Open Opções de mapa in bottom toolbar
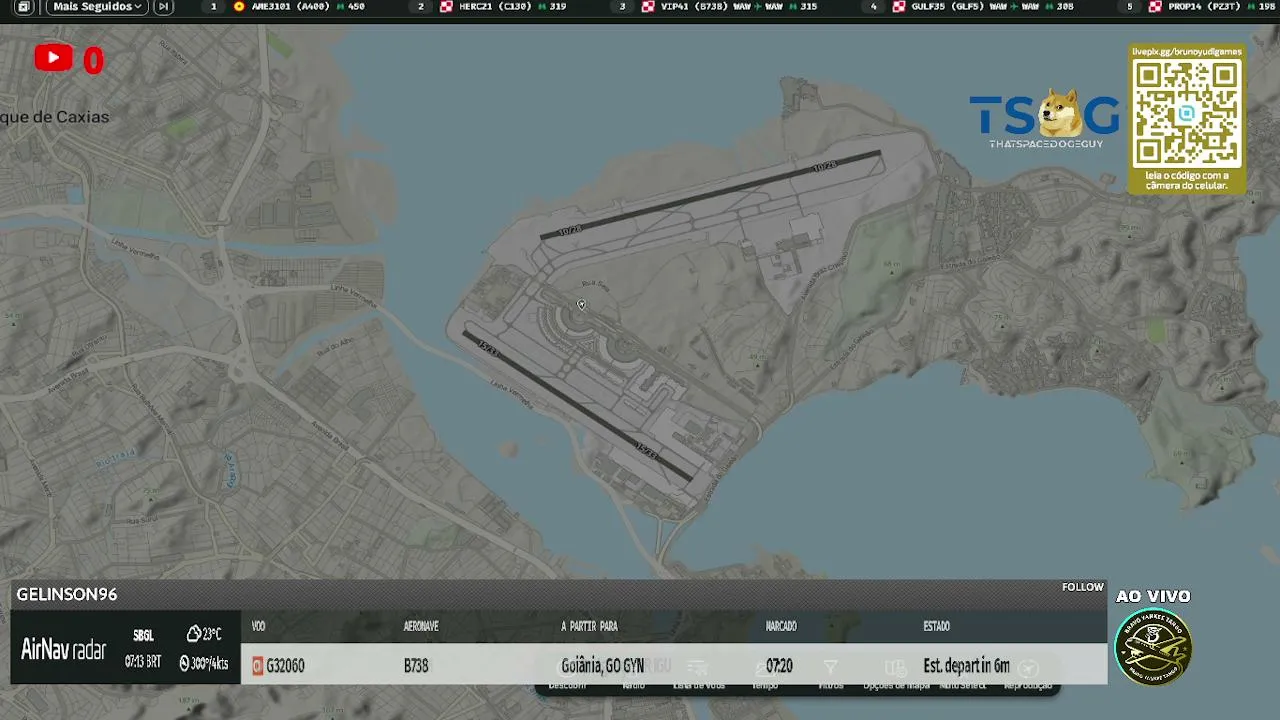This screenshot has width=1280, height=720. click(x=896, y=673)
